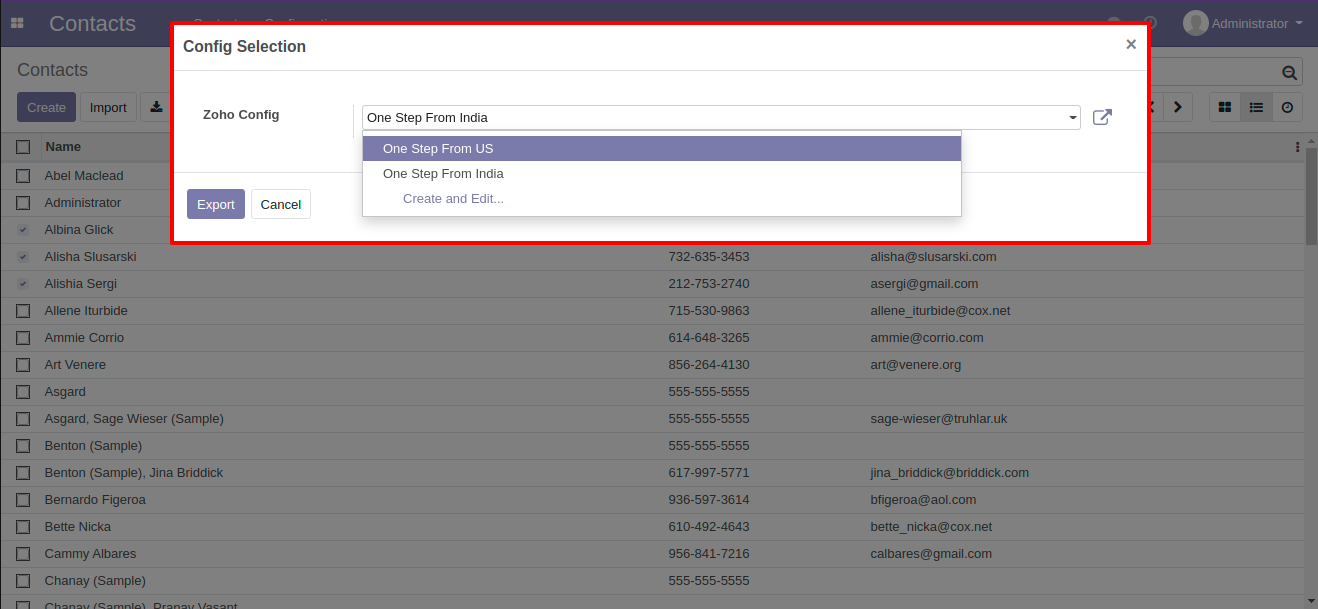The image size is (1318, 609).
Task: Check the Art Venere row checkbox
Action: pos(23,365)
